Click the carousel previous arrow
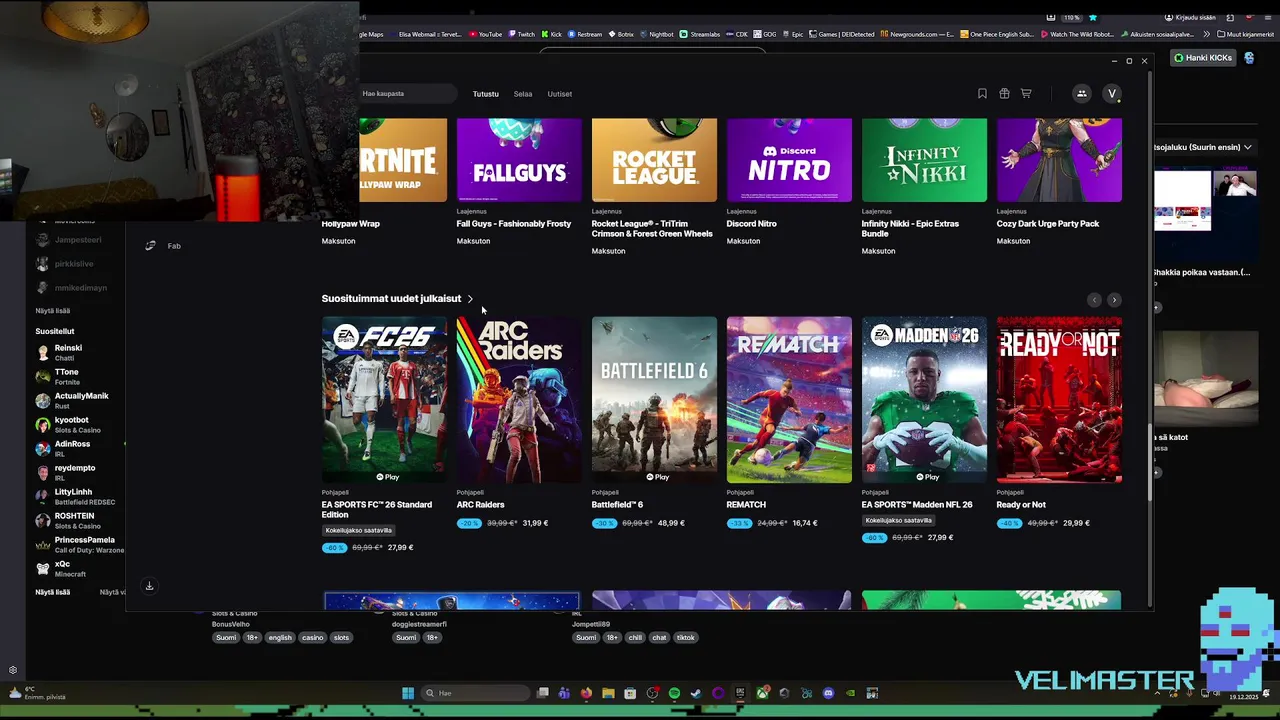Screen dimensions: 1280x720 tap(1094, 300)
